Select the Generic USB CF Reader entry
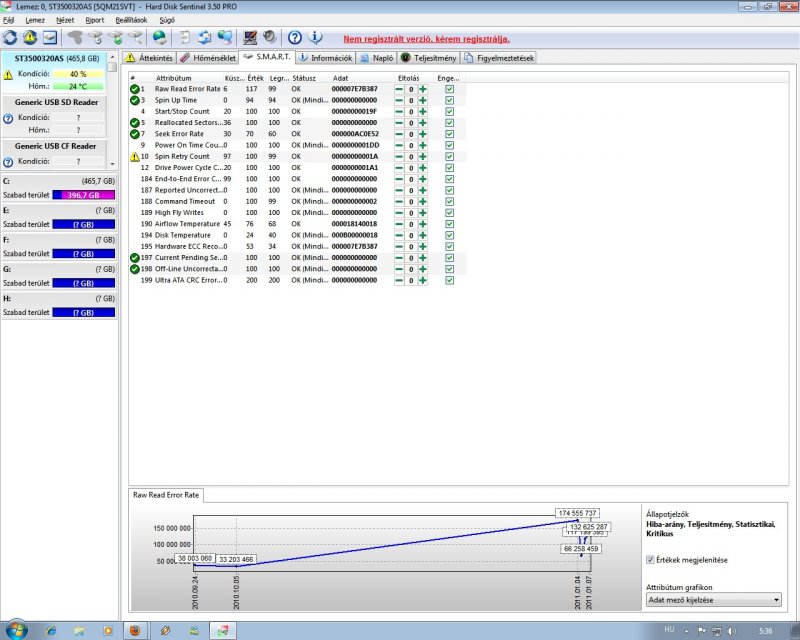This screenshot has height=640, width=800. click(x=54, y=154)
